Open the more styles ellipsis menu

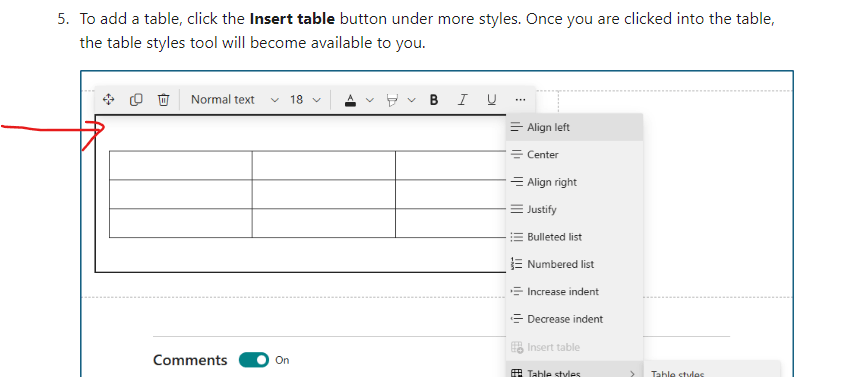pos(520,100)
